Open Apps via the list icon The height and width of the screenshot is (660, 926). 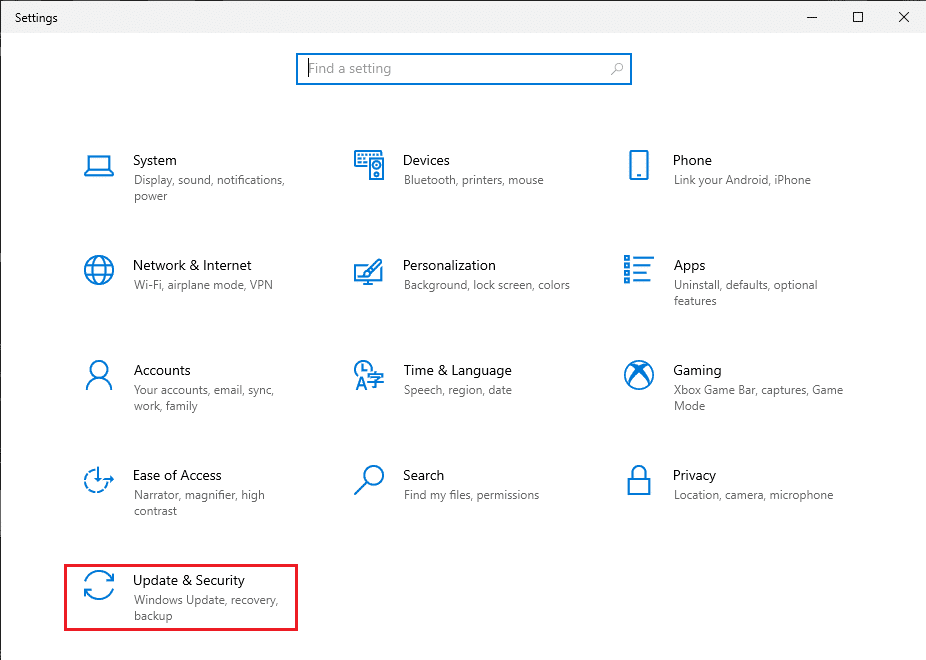639,271
